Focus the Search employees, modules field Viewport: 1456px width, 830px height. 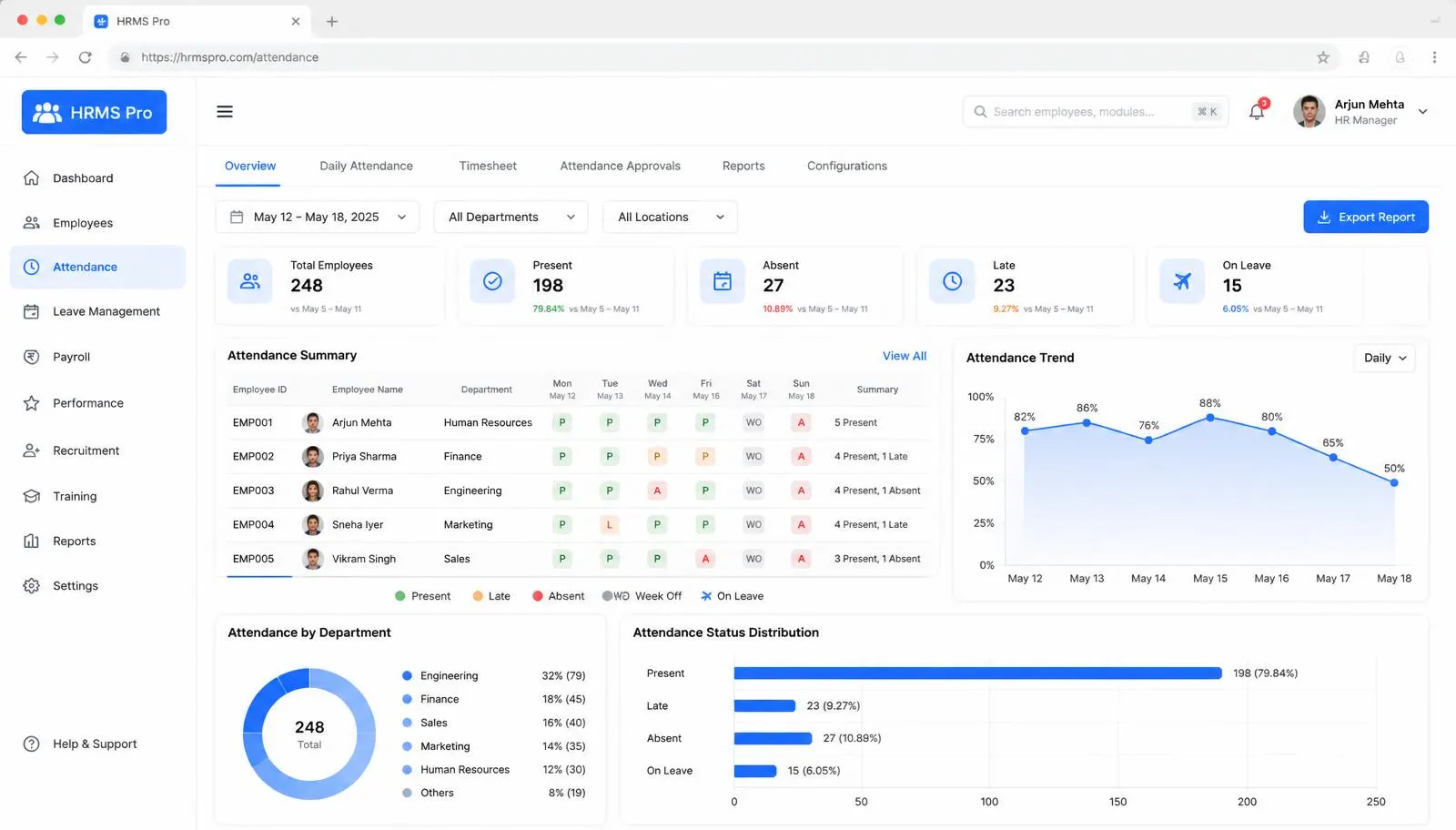click(1096, 112)
